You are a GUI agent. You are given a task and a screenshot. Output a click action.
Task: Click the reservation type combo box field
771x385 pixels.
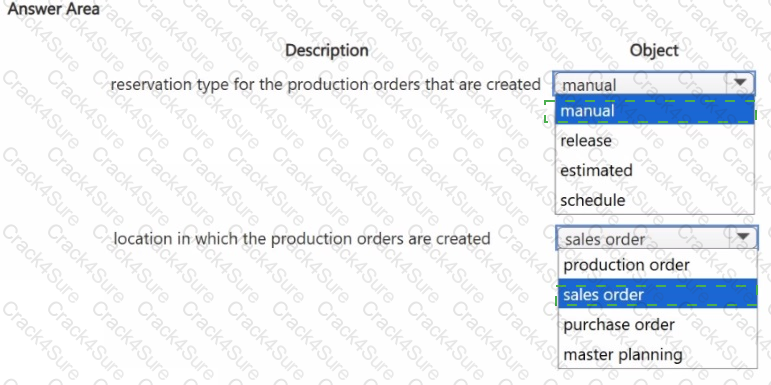click(653, 84)
